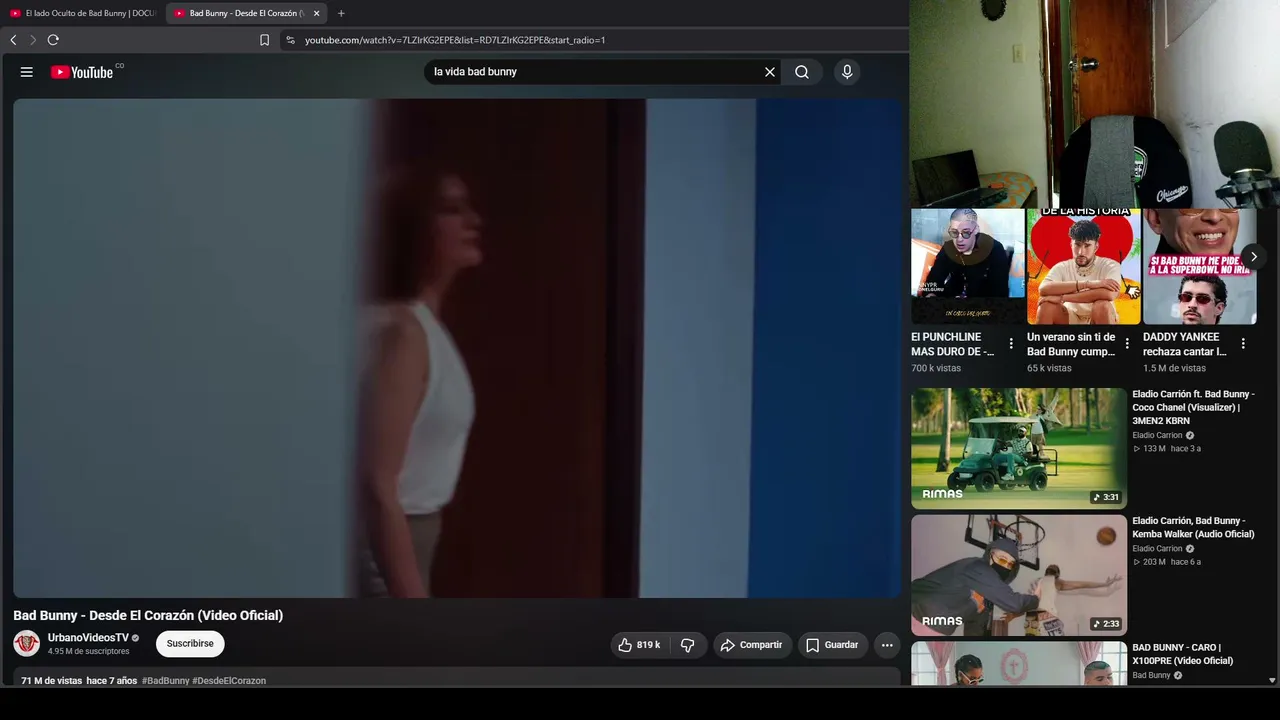Open Eladio Carrion channel under Coco Chanel

click(1157, 436)
